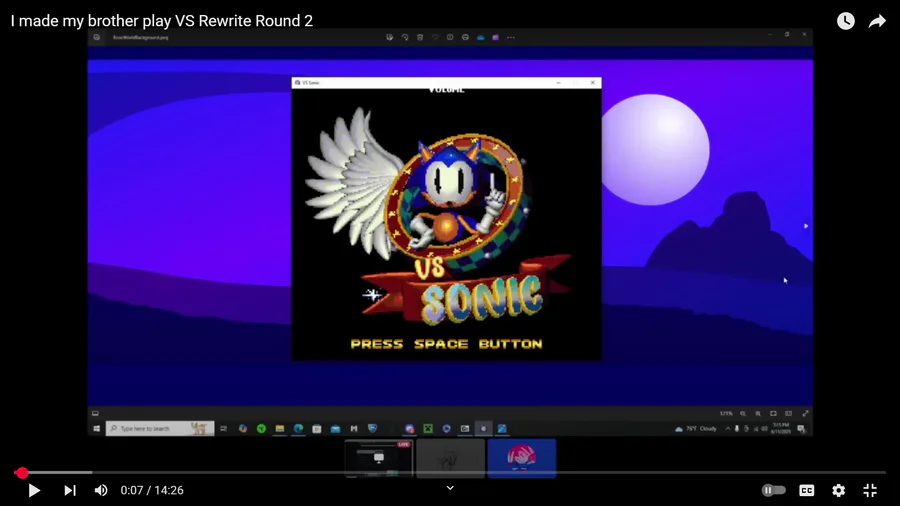900x506 pixels.
Task: Mute the video volume
Action: point(101,491)
